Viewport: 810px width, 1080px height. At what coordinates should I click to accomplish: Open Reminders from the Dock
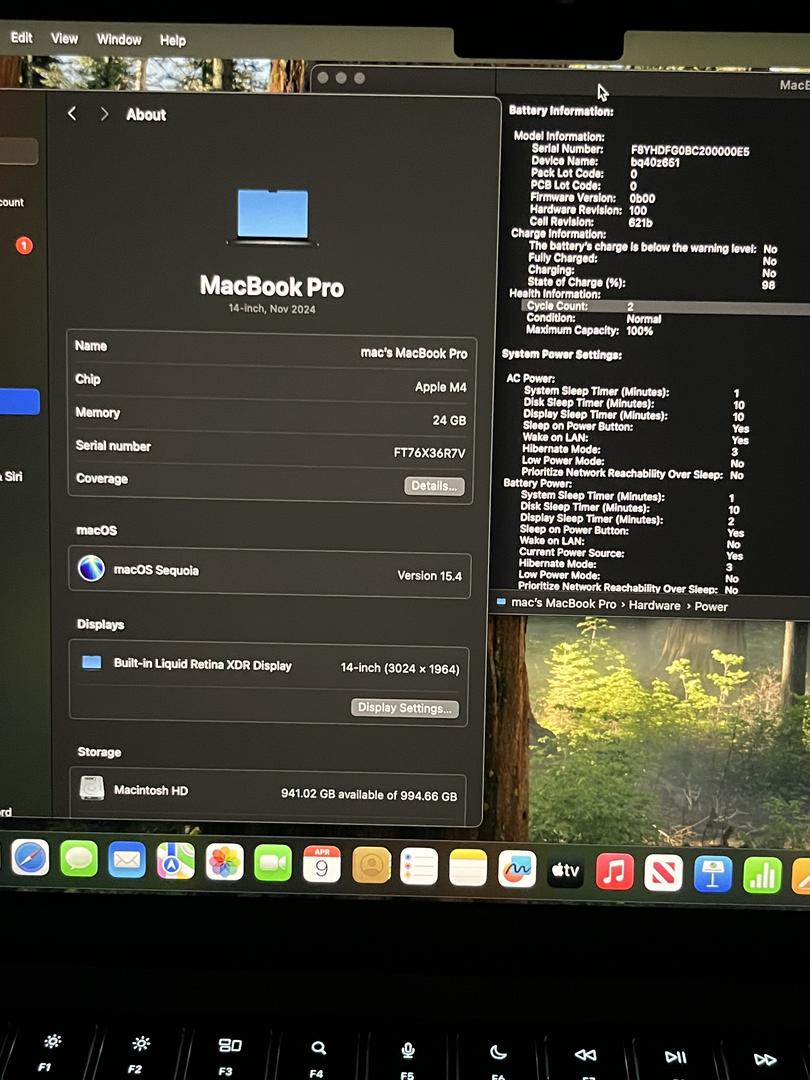click(x=419, y=866)
